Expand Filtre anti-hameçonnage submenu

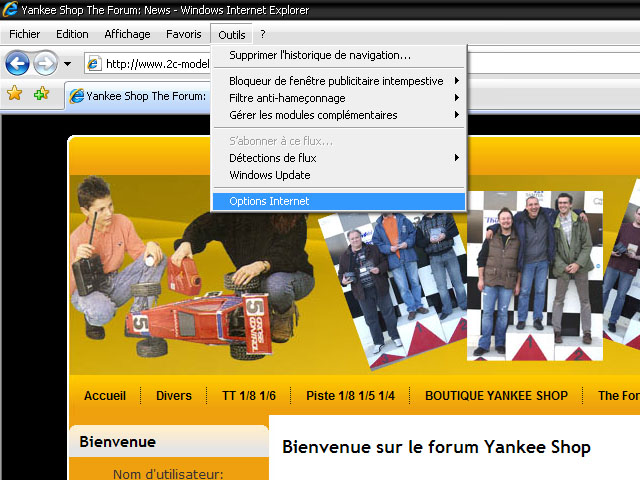point(339,98)
